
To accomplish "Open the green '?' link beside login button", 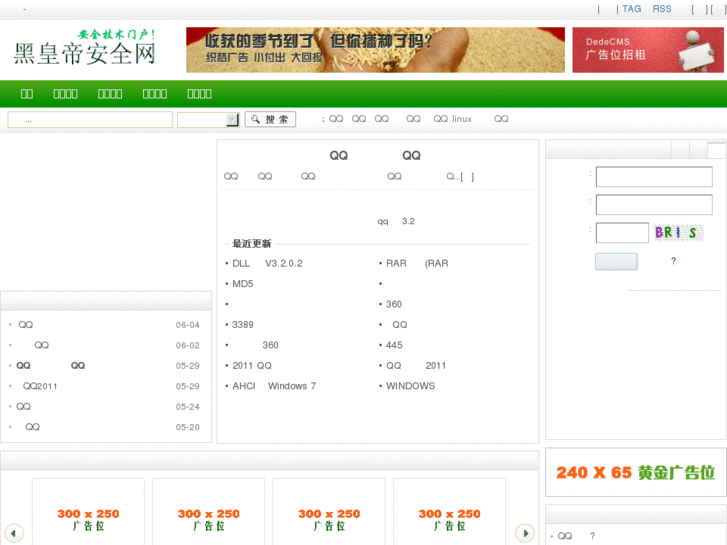I will pyautogui.click(x=673, y=261).
